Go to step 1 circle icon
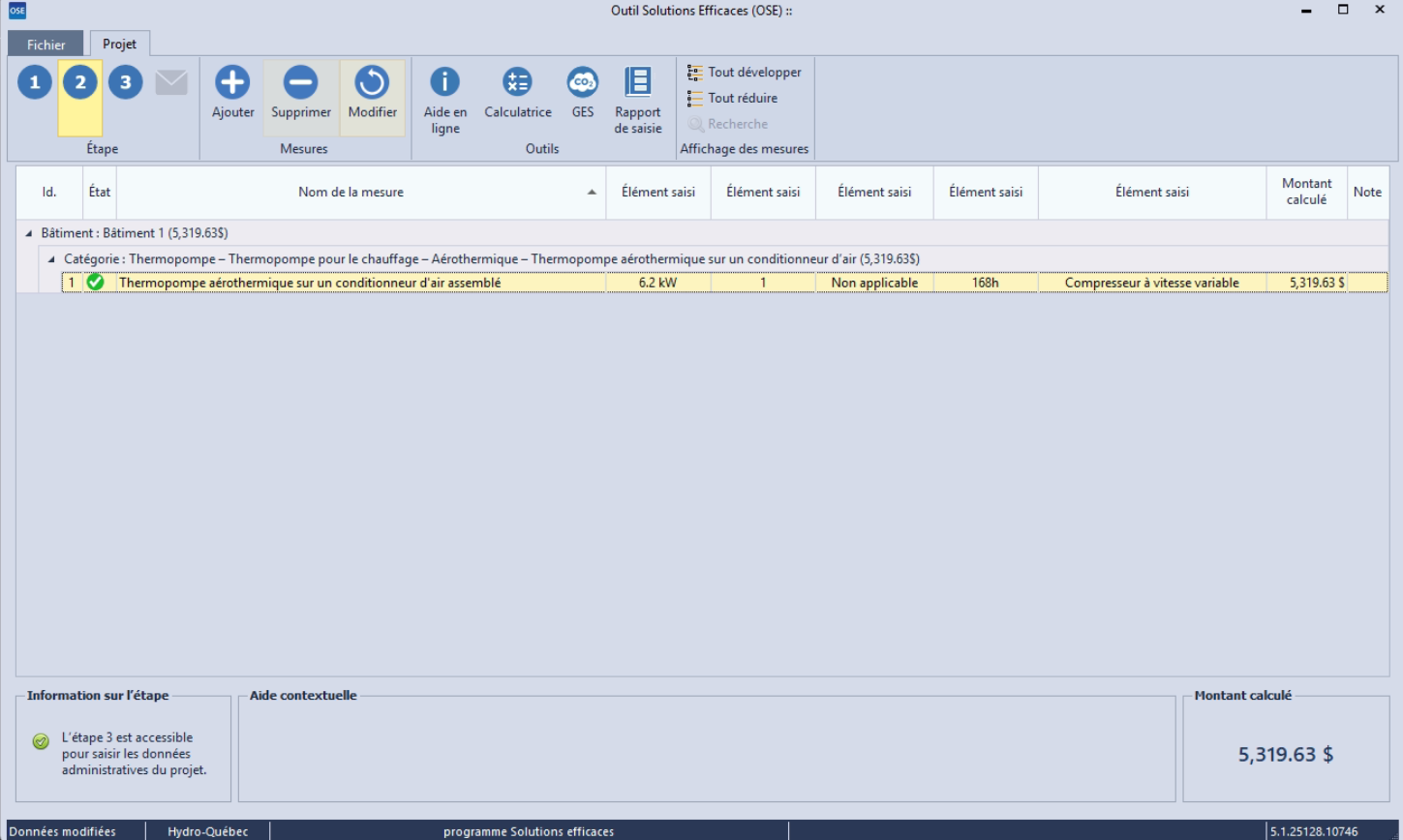Screen dimensions: 1403x840 coord(35,82)
